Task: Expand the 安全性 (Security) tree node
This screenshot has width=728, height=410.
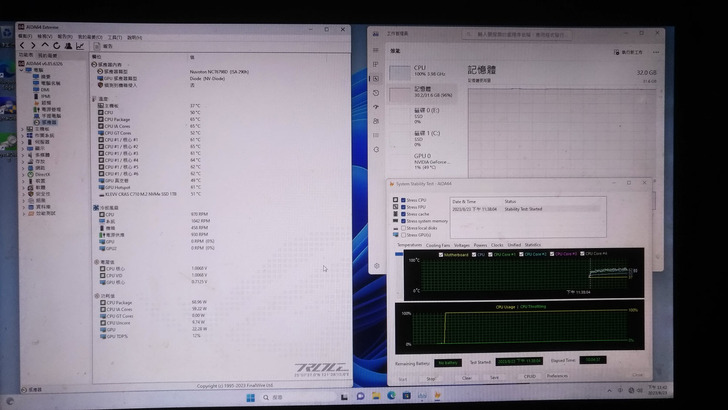Action: 23,194
